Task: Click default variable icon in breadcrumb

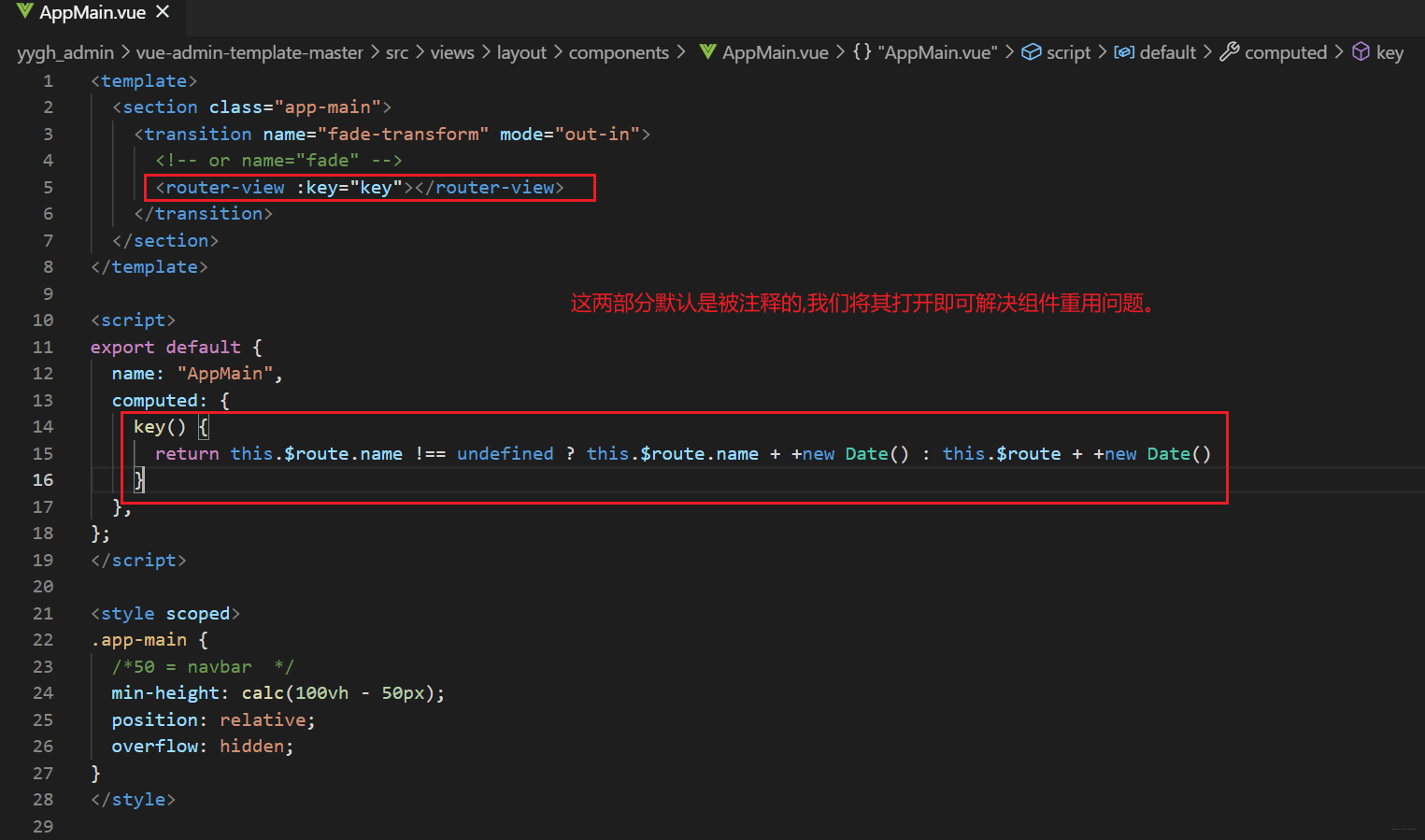Action: [1124, 52]
